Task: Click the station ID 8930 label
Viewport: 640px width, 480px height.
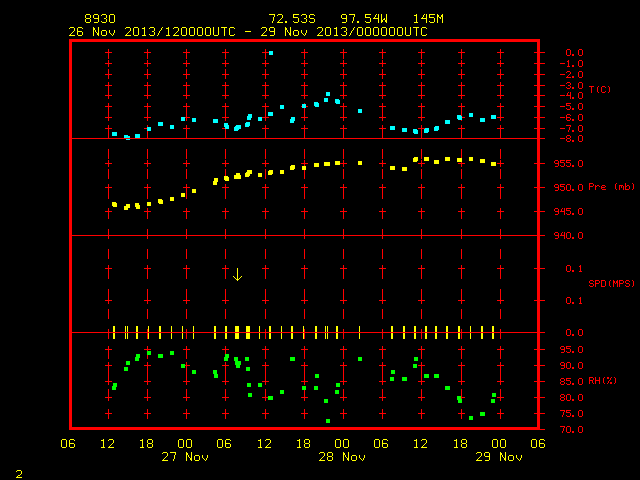Action: tap(100, 19)
